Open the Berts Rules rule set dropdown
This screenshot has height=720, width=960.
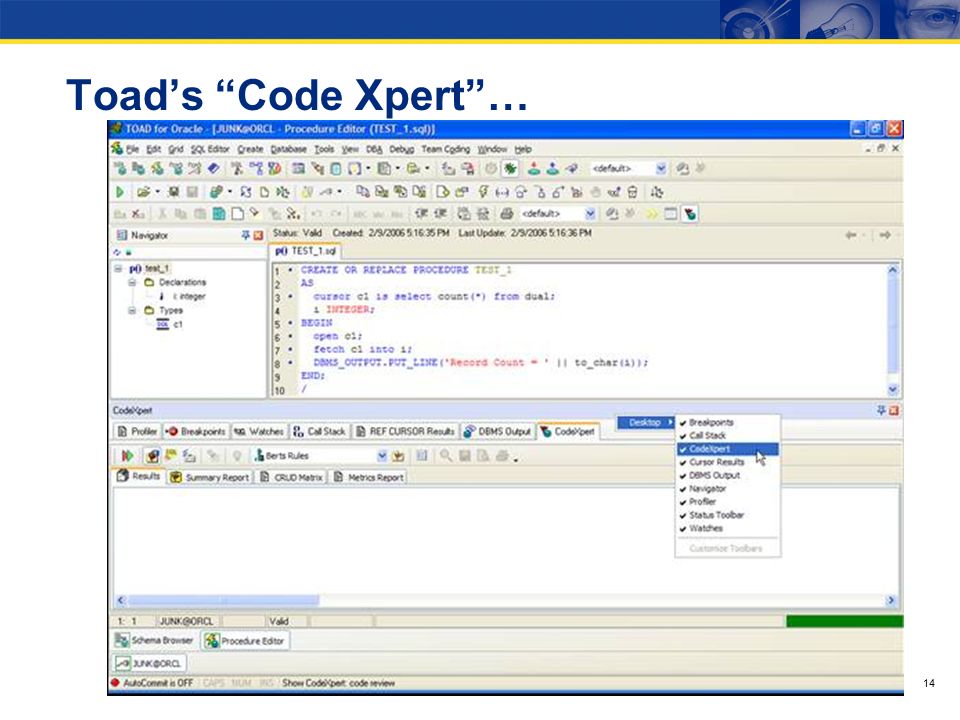(382, 456)
